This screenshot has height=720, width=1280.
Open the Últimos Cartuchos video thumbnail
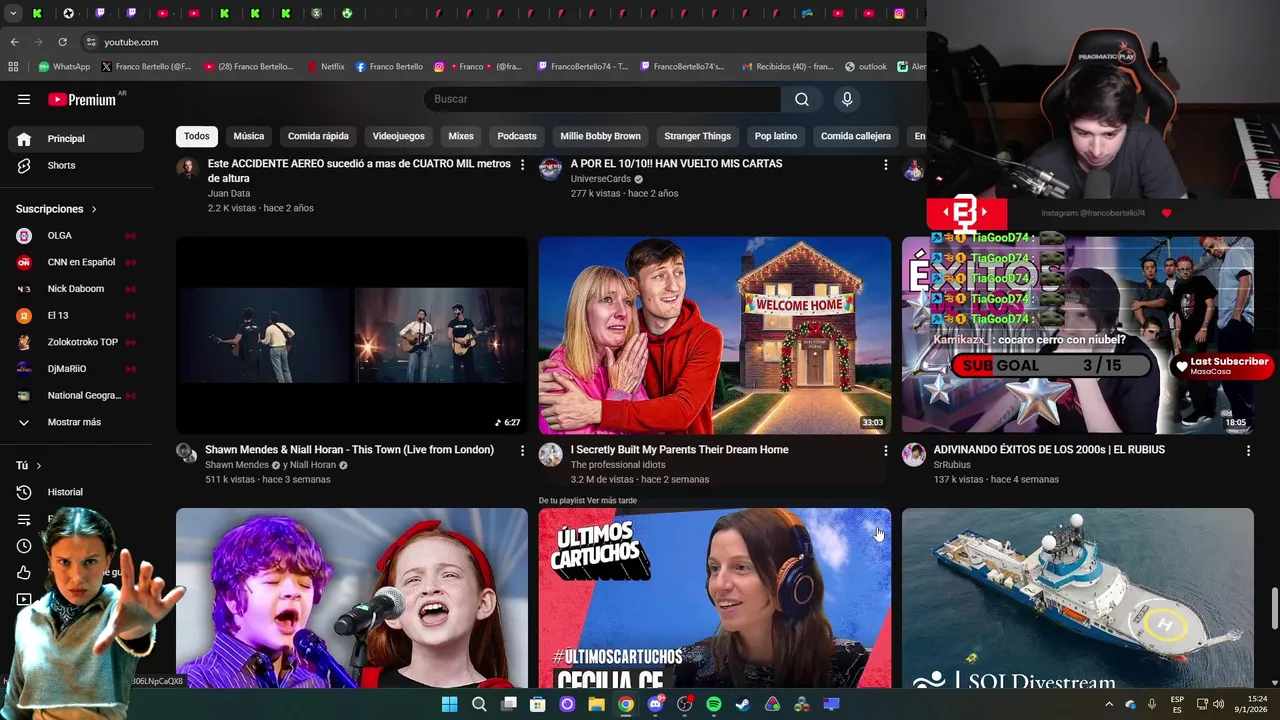point(715,598)
